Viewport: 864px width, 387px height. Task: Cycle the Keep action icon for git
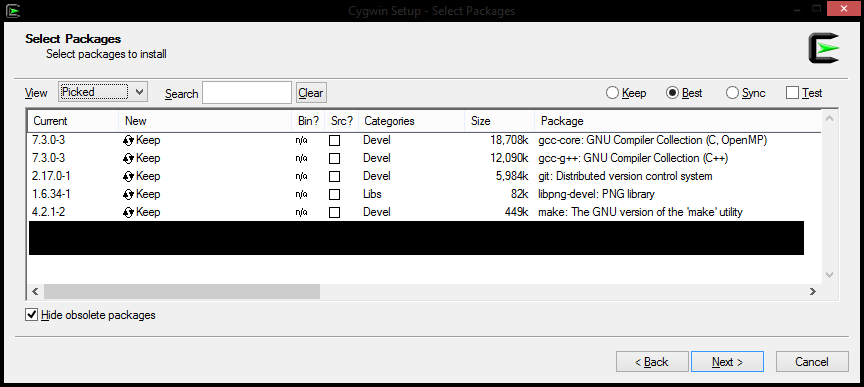coord(128,176)
